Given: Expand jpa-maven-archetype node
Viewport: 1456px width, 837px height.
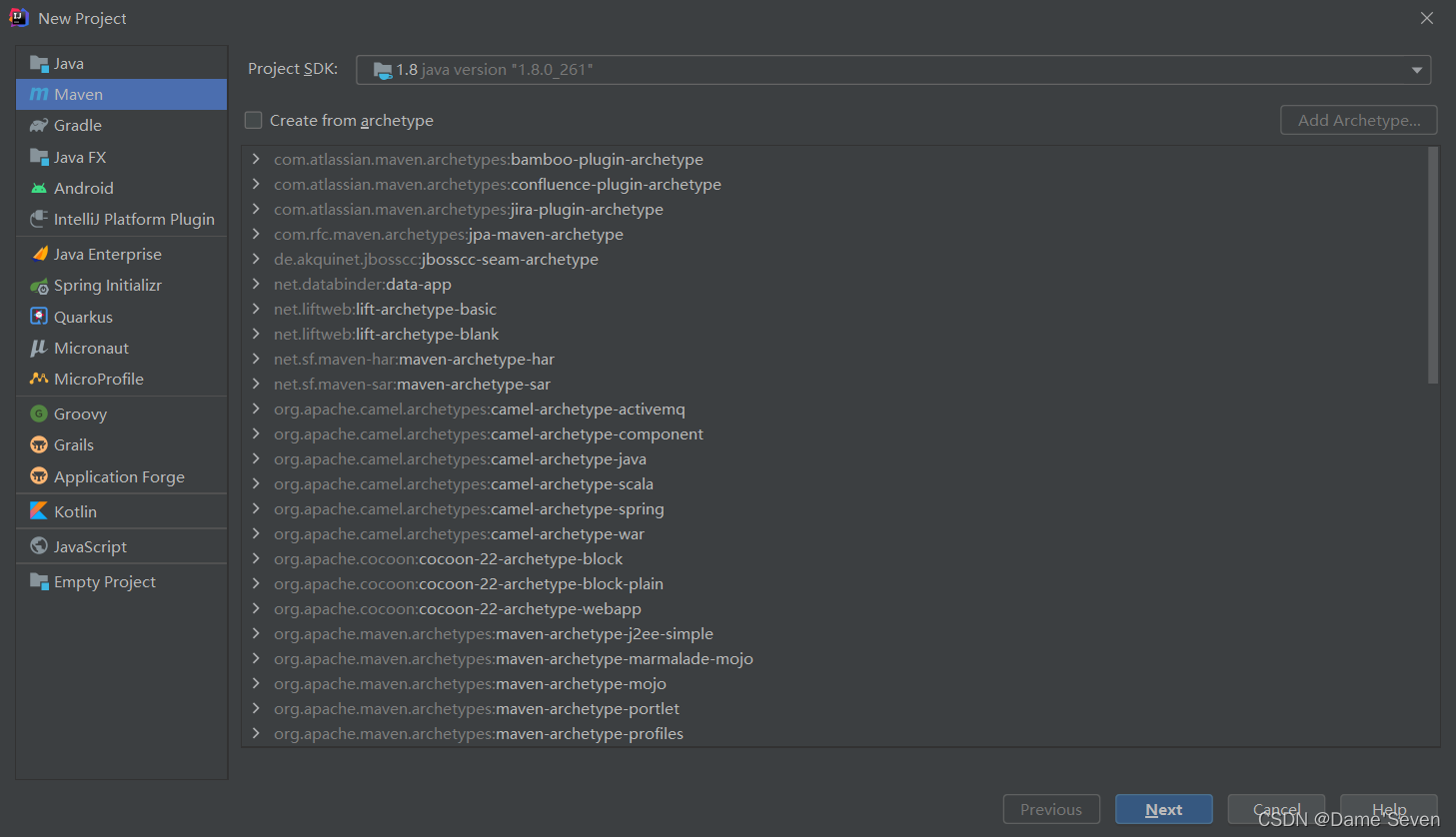Looking at the screenshot, I should 256,234.
